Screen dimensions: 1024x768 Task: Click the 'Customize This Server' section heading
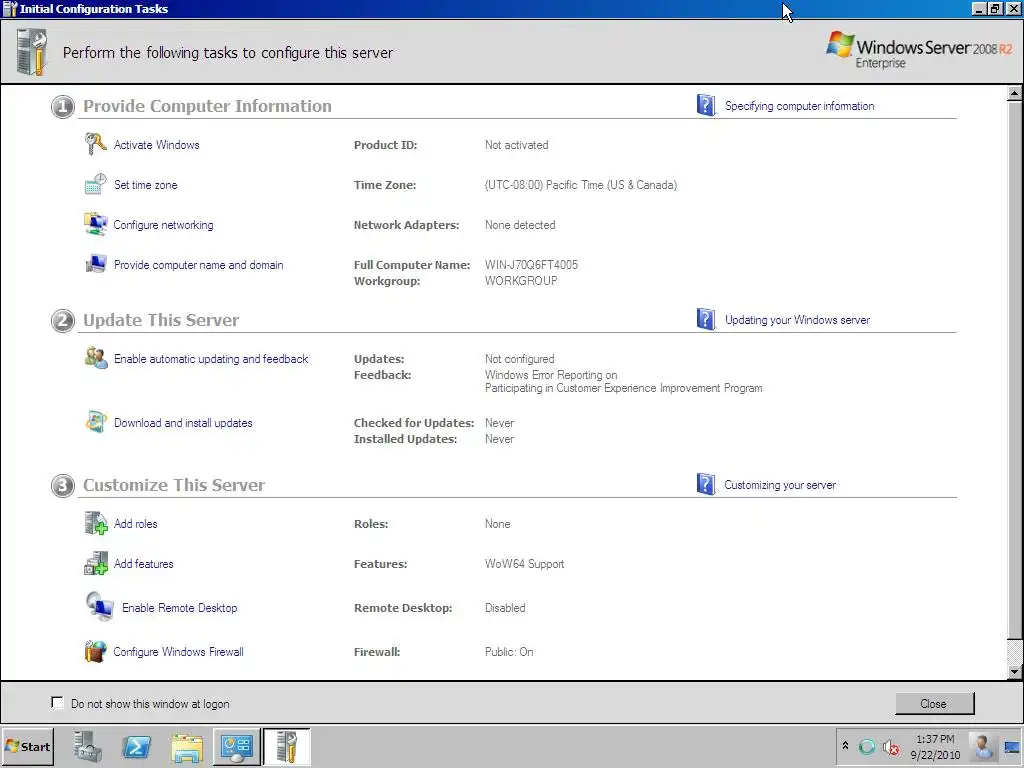174,485
